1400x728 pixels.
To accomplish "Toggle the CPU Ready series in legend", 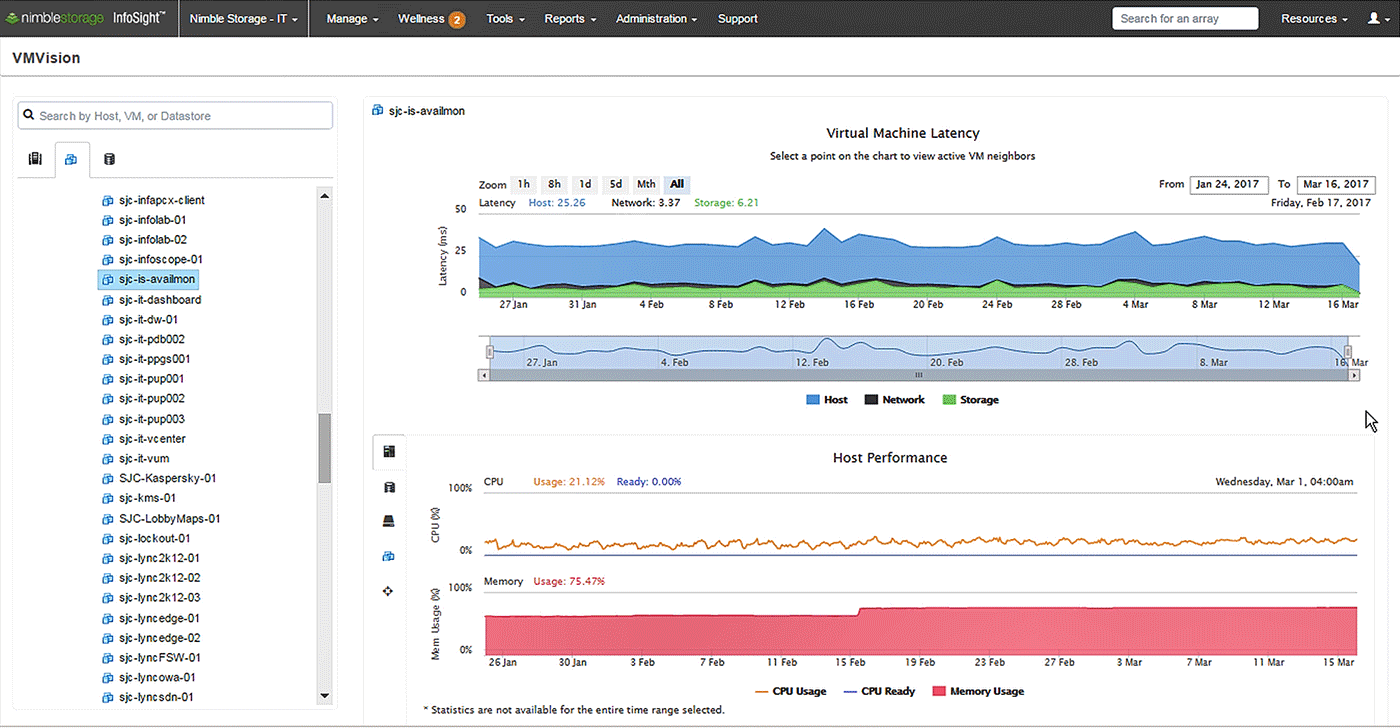I will 879,691.
